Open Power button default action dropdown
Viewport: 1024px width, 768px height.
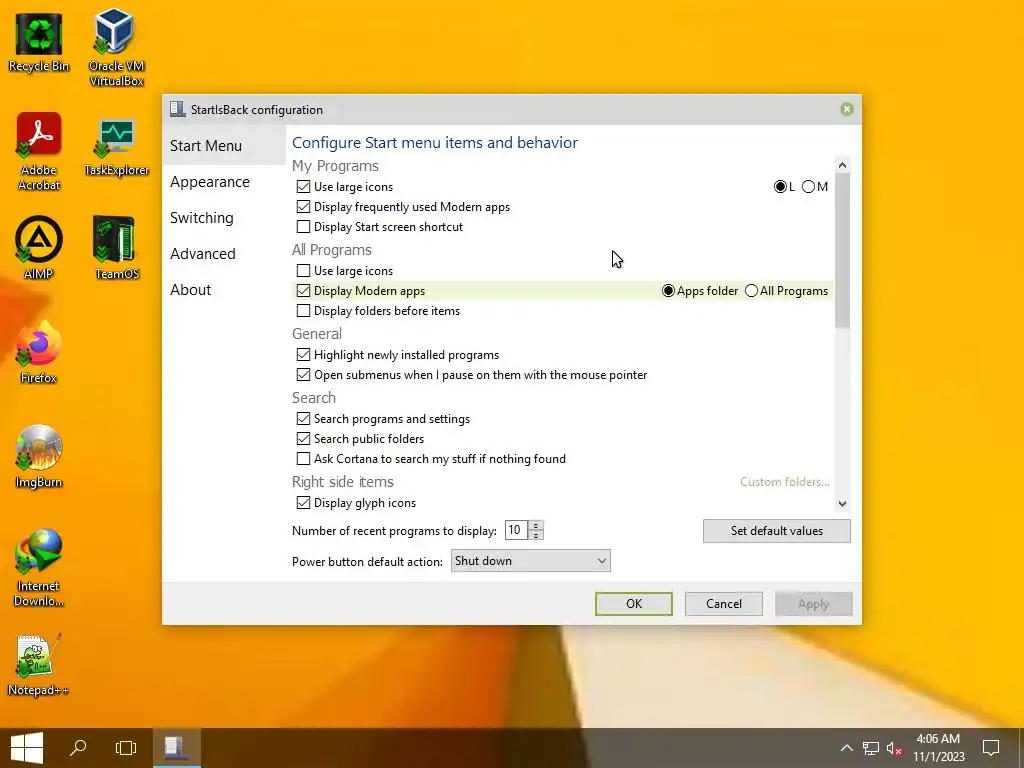(530, 561)
